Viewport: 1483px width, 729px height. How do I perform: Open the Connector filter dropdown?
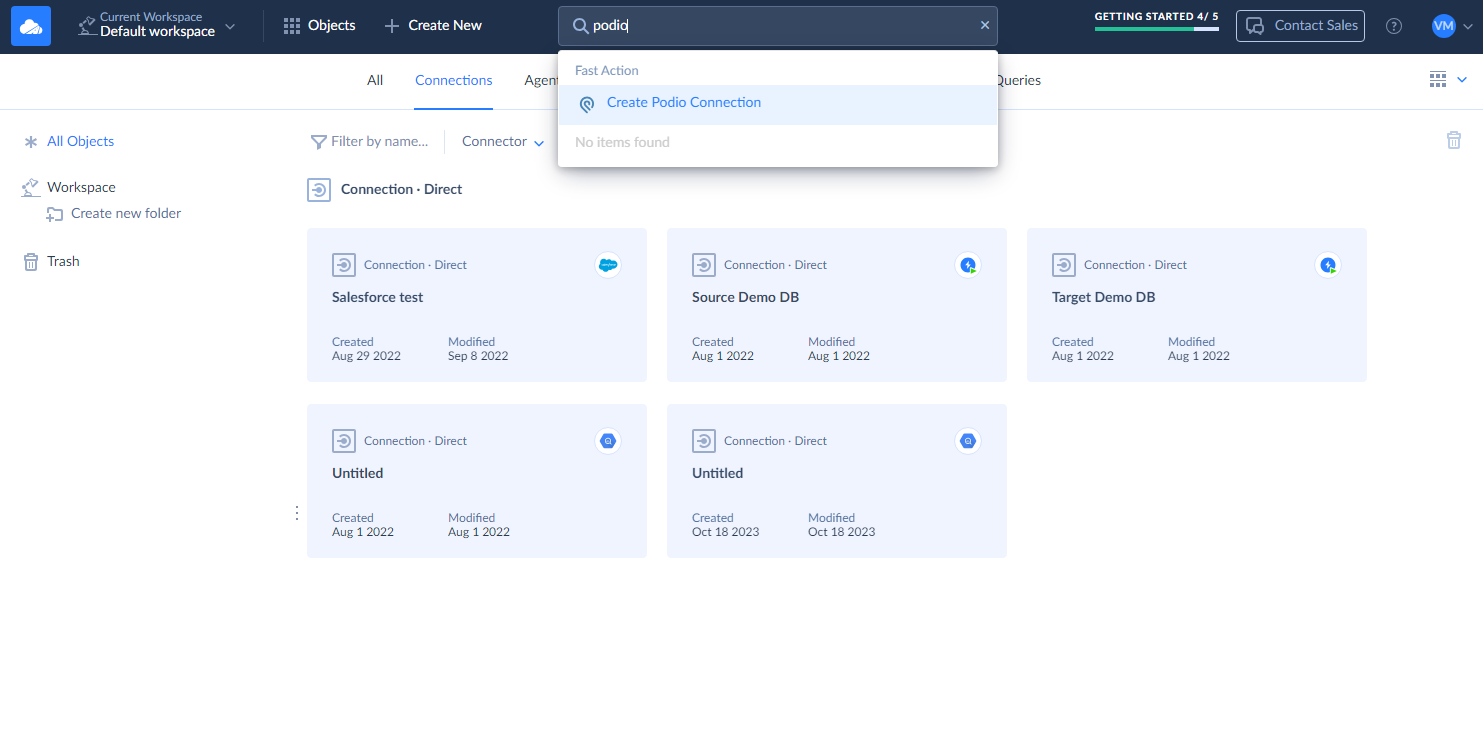pos(502,142)
